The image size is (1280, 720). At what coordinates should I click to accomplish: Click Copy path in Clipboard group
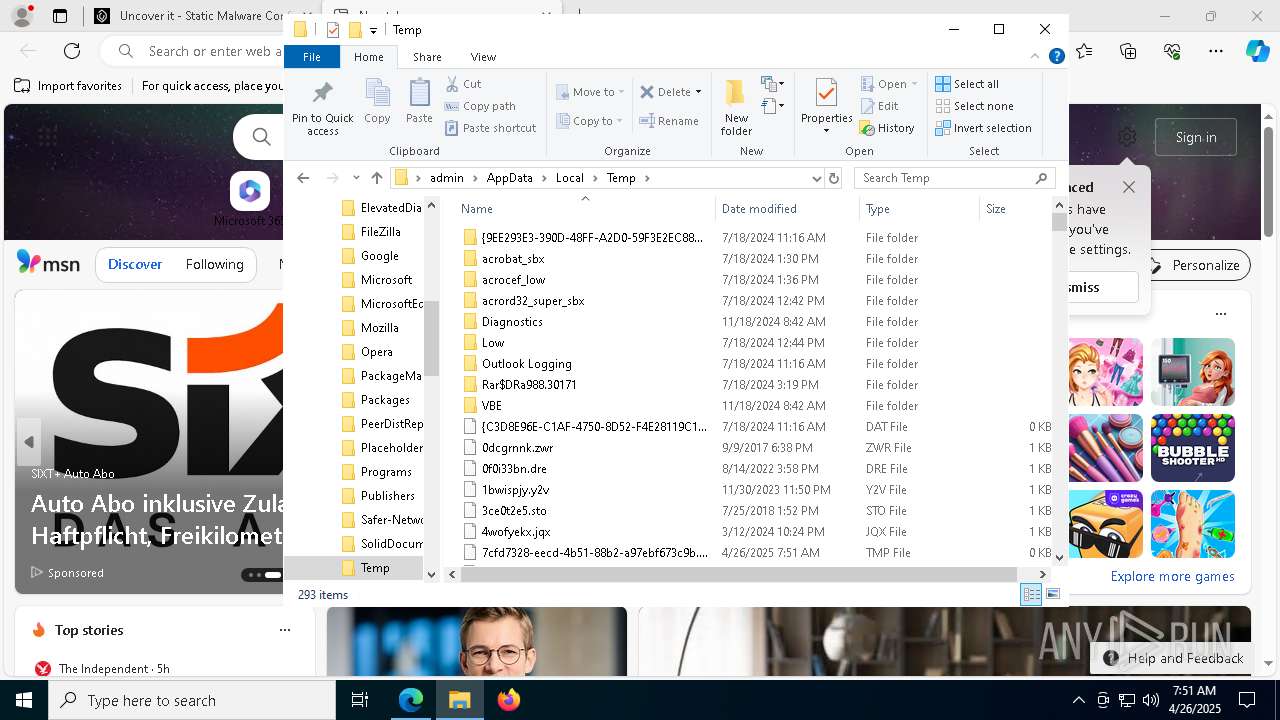point(480,106)
